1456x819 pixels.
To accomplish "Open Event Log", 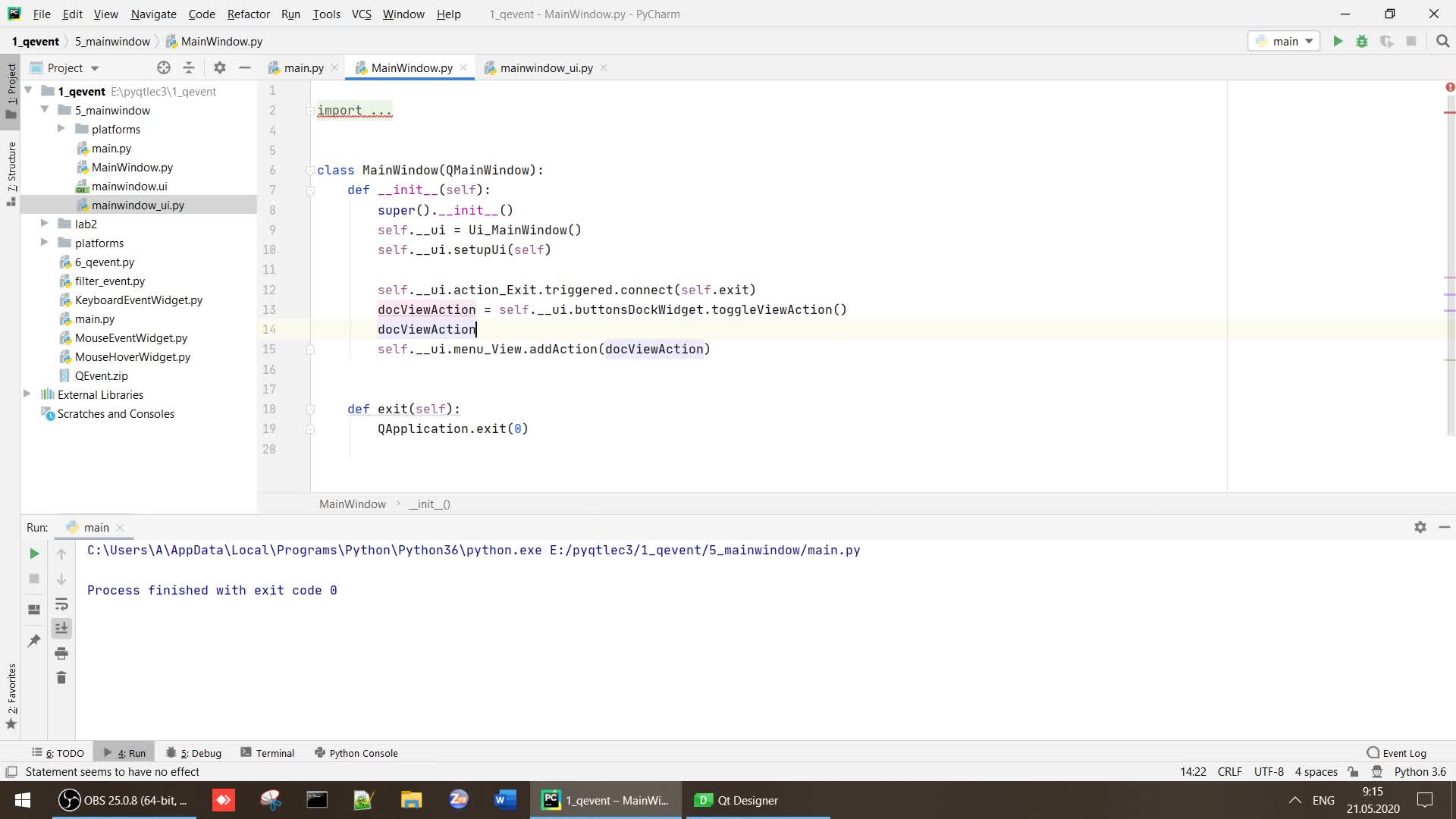I will tap(1396, 753).
